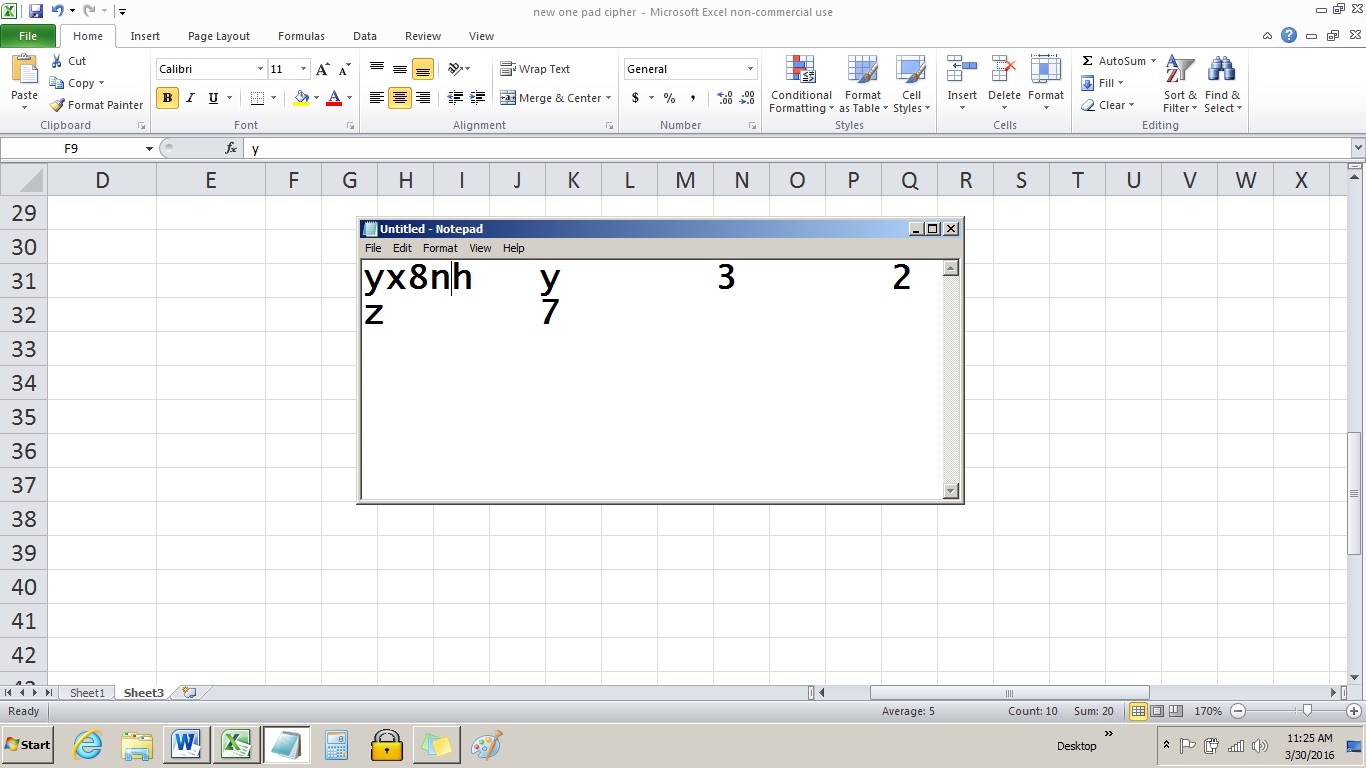Screen dimensions: 1366x768
Task: Open the General number format dropdown
Action: tap(750, 69)
